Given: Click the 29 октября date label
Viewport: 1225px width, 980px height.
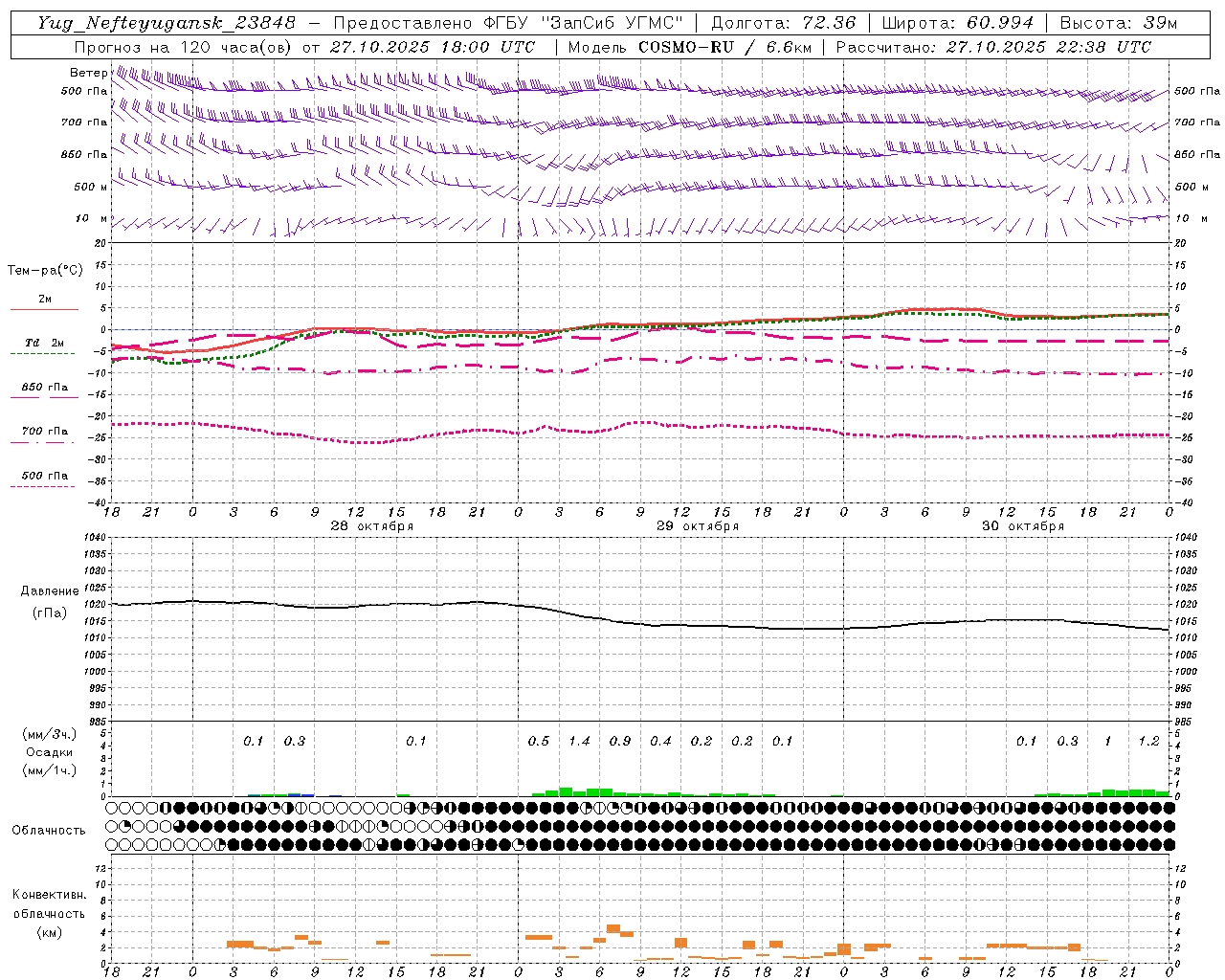Looking at the screenshot, I should coord(698,526).
